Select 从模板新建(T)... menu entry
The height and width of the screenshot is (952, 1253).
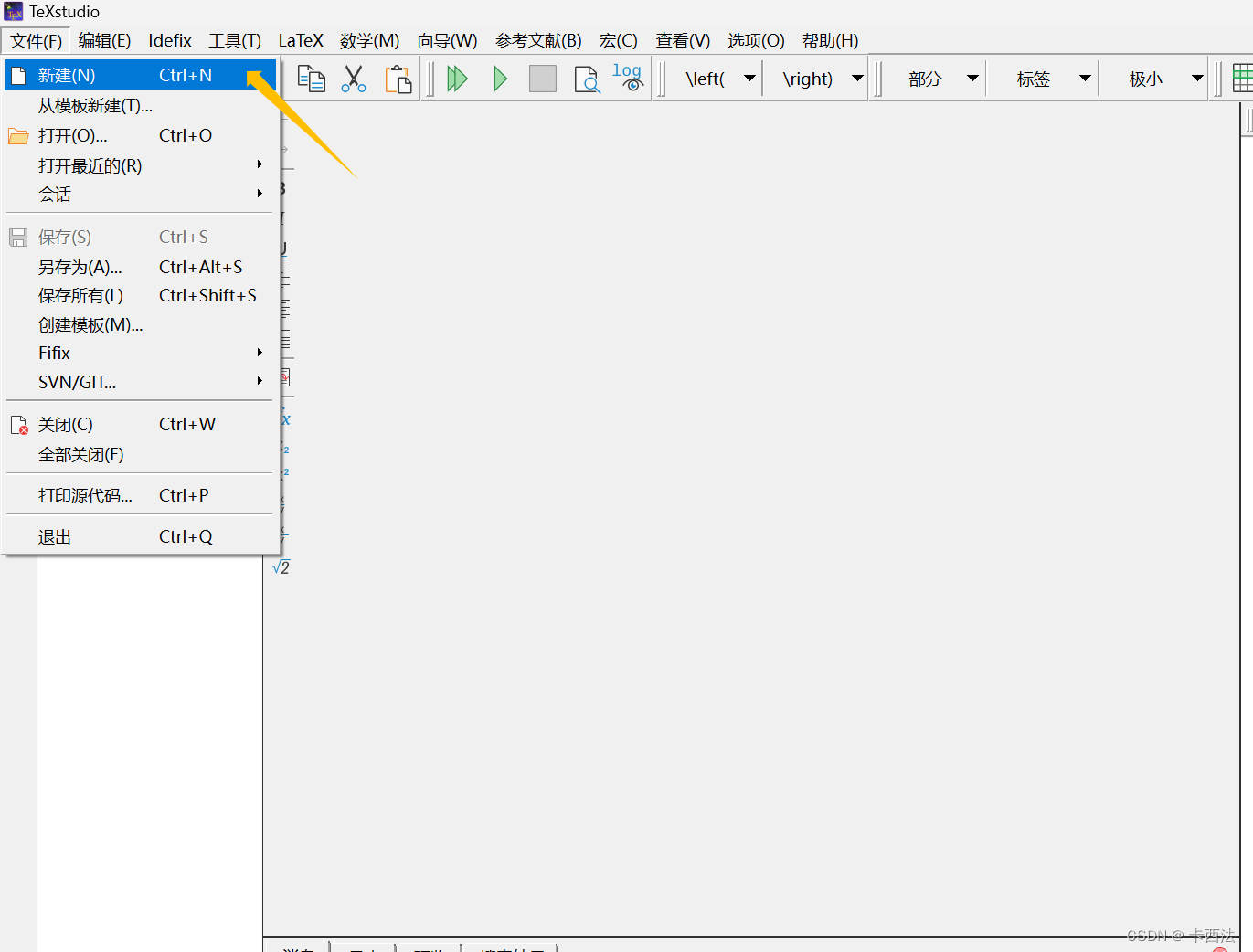[140, 106]
